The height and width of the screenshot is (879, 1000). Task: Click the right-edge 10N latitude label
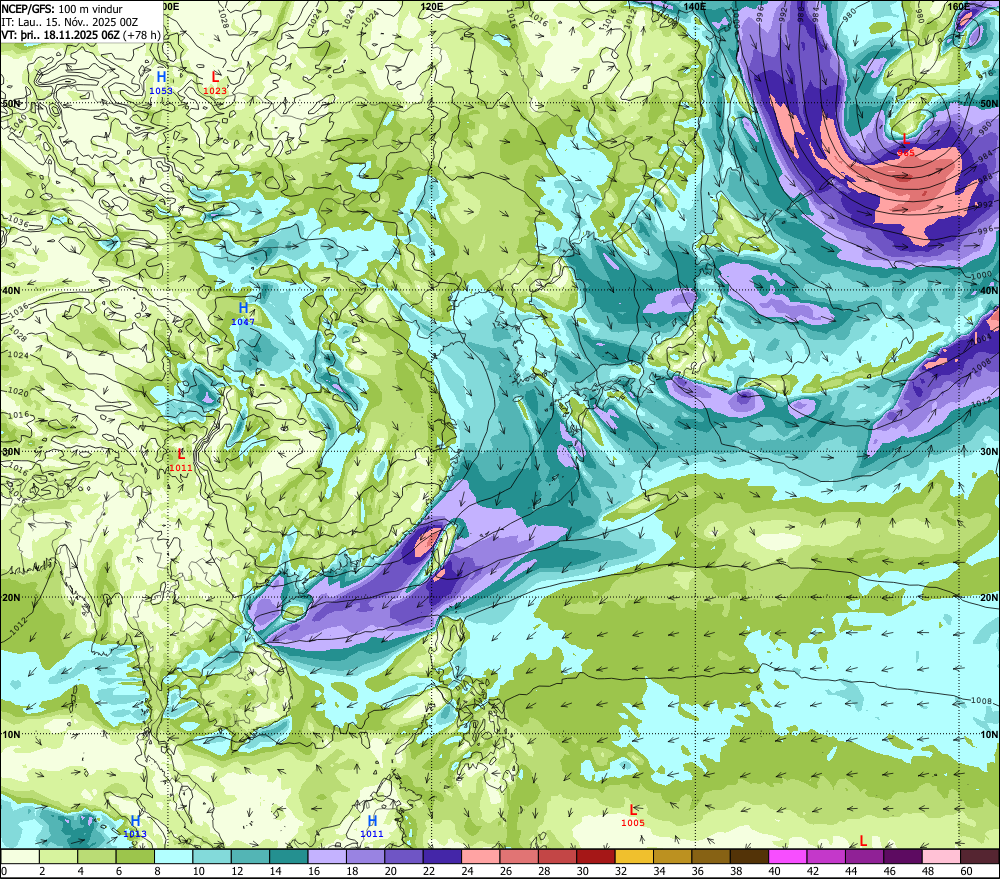tap(989, 734)
